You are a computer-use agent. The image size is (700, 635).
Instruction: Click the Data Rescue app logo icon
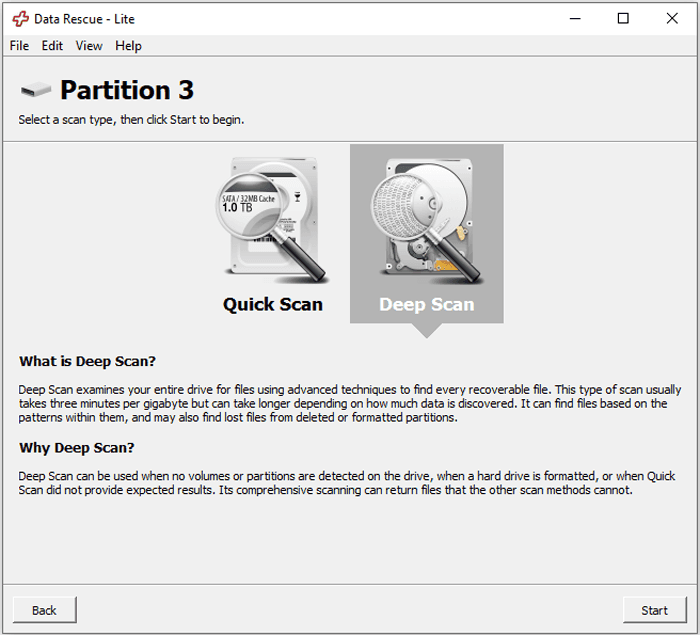pos(21,19)
